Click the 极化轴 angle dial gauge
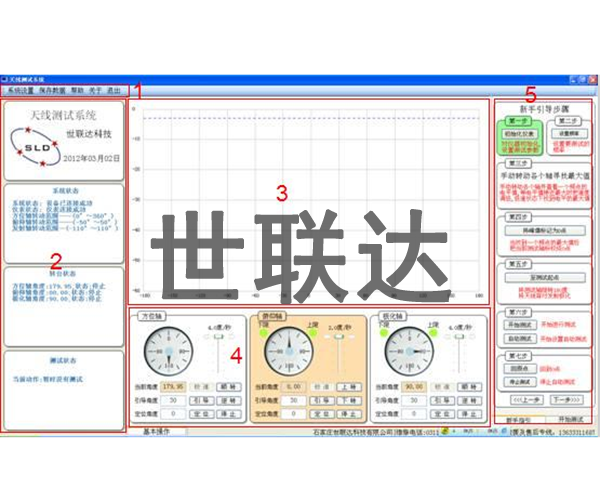This screenshot has height=488, width=600. 409,351
